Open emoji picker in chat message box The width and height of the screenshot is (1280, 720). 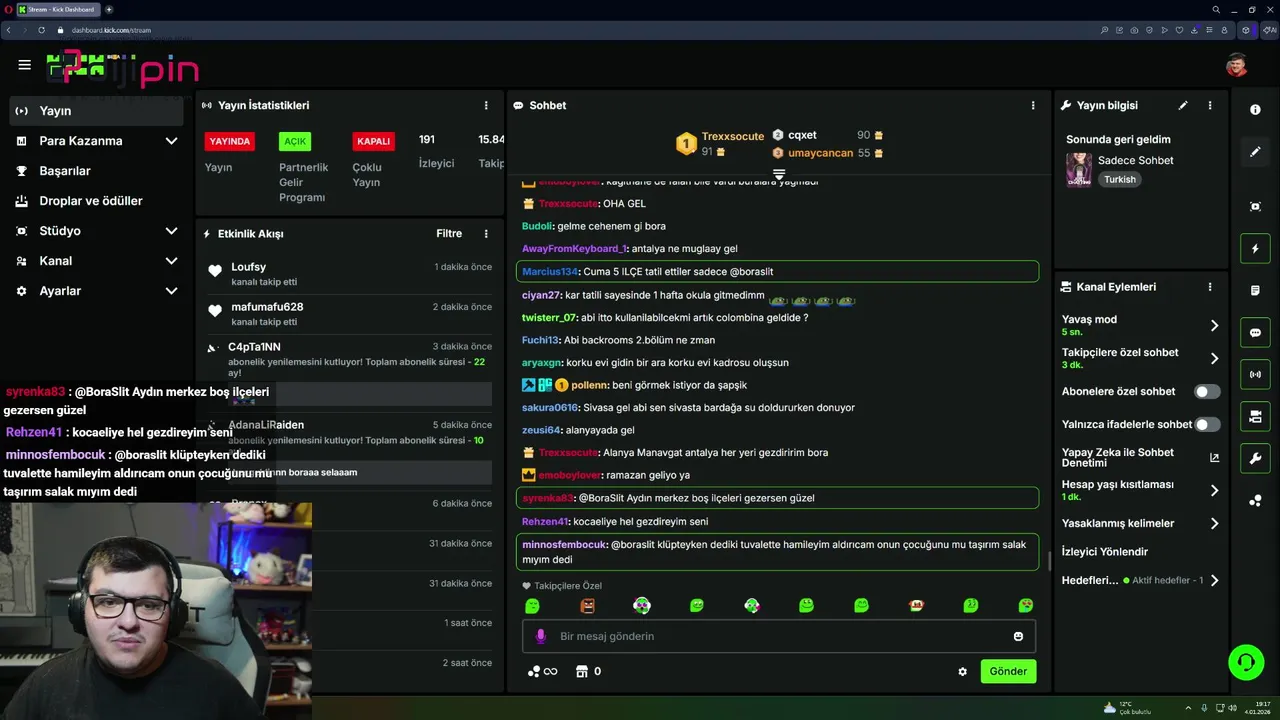(1018, 636)
